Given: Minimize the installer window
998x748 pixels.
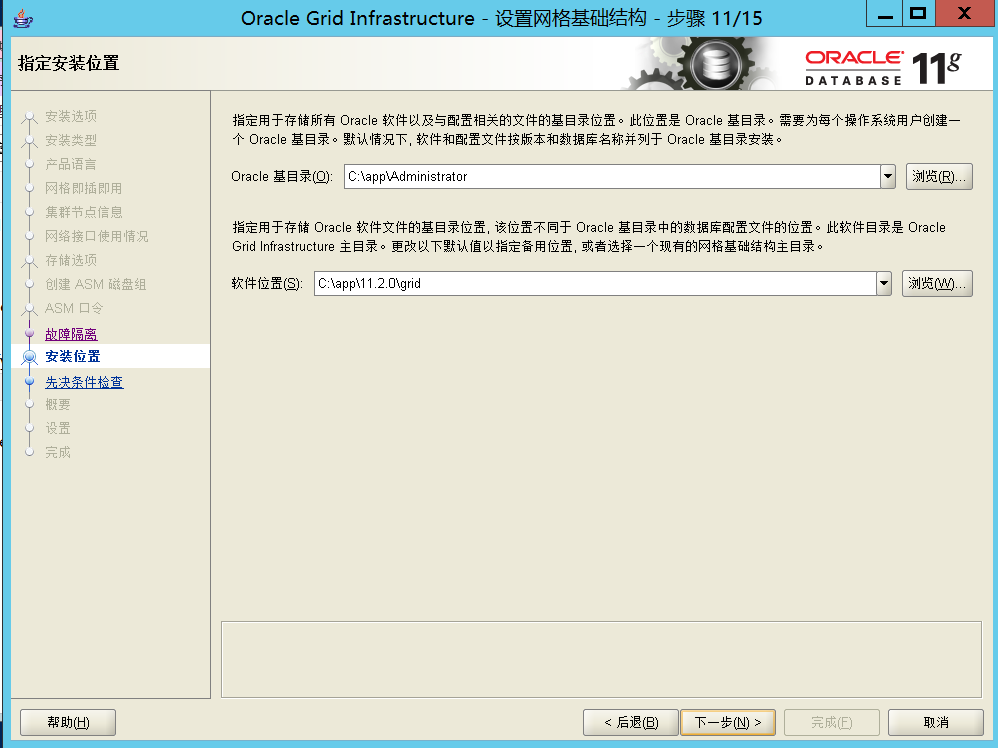Looking at the screenshot, I should pyautogui.click(x=884, y=13).
